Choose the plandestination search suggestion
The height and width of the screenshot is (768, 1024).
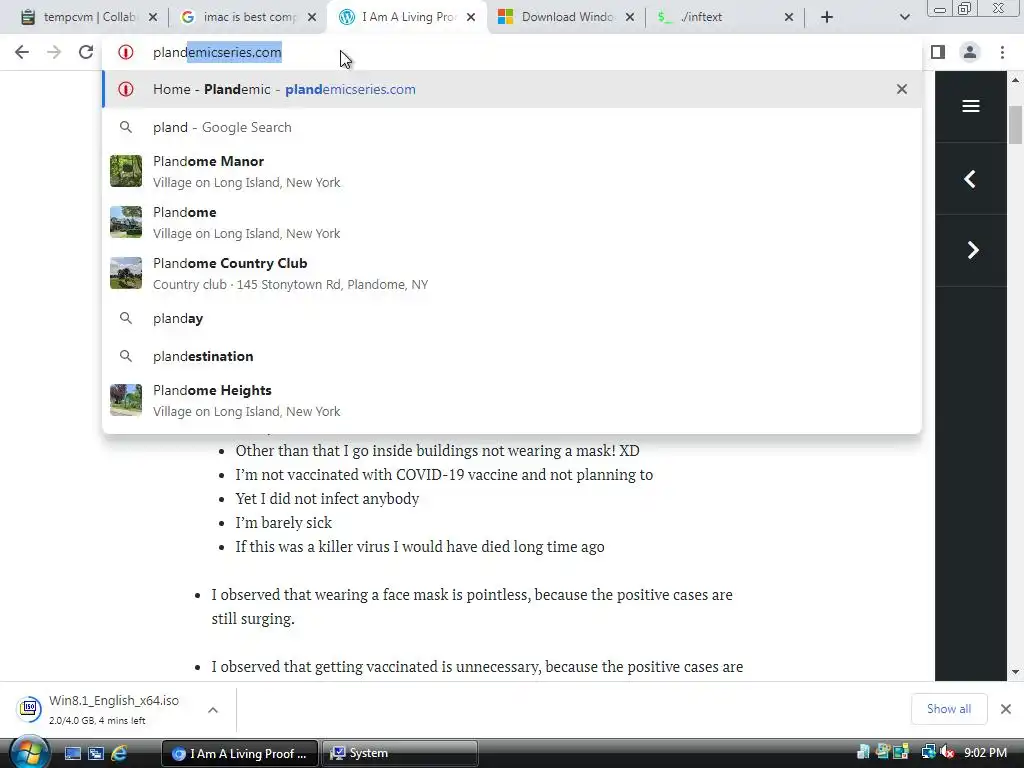[512, 356]
